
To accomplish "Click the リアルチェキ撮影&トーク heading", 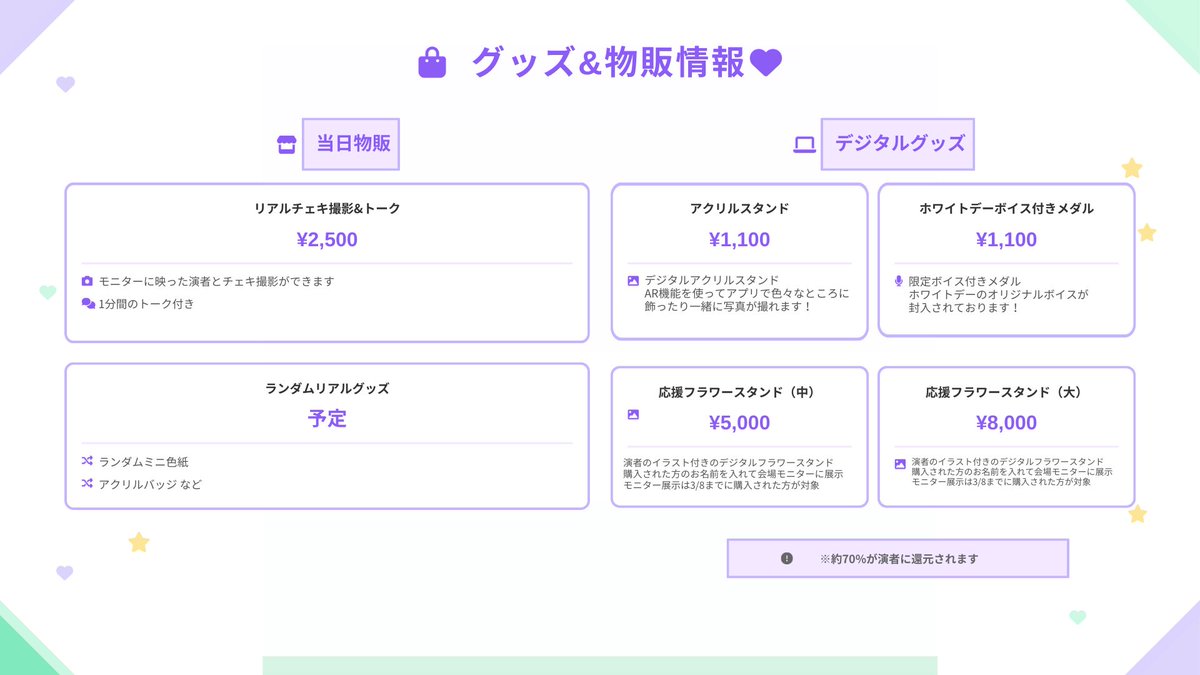I will click(327, 209).
